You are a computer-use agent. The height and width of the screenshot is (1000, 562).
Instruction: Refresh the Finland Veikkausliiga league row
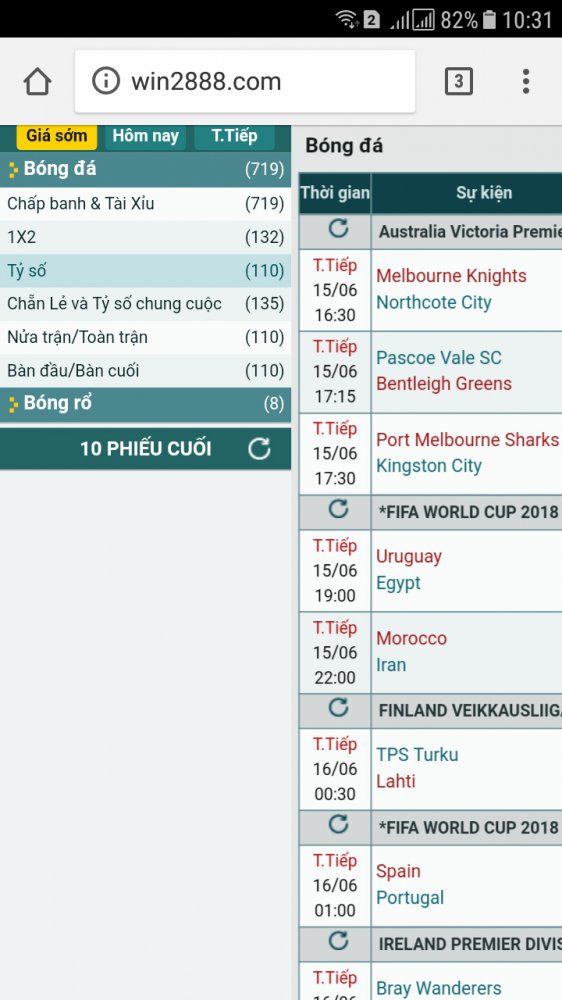pyautogui.click(x=338, y=707)
